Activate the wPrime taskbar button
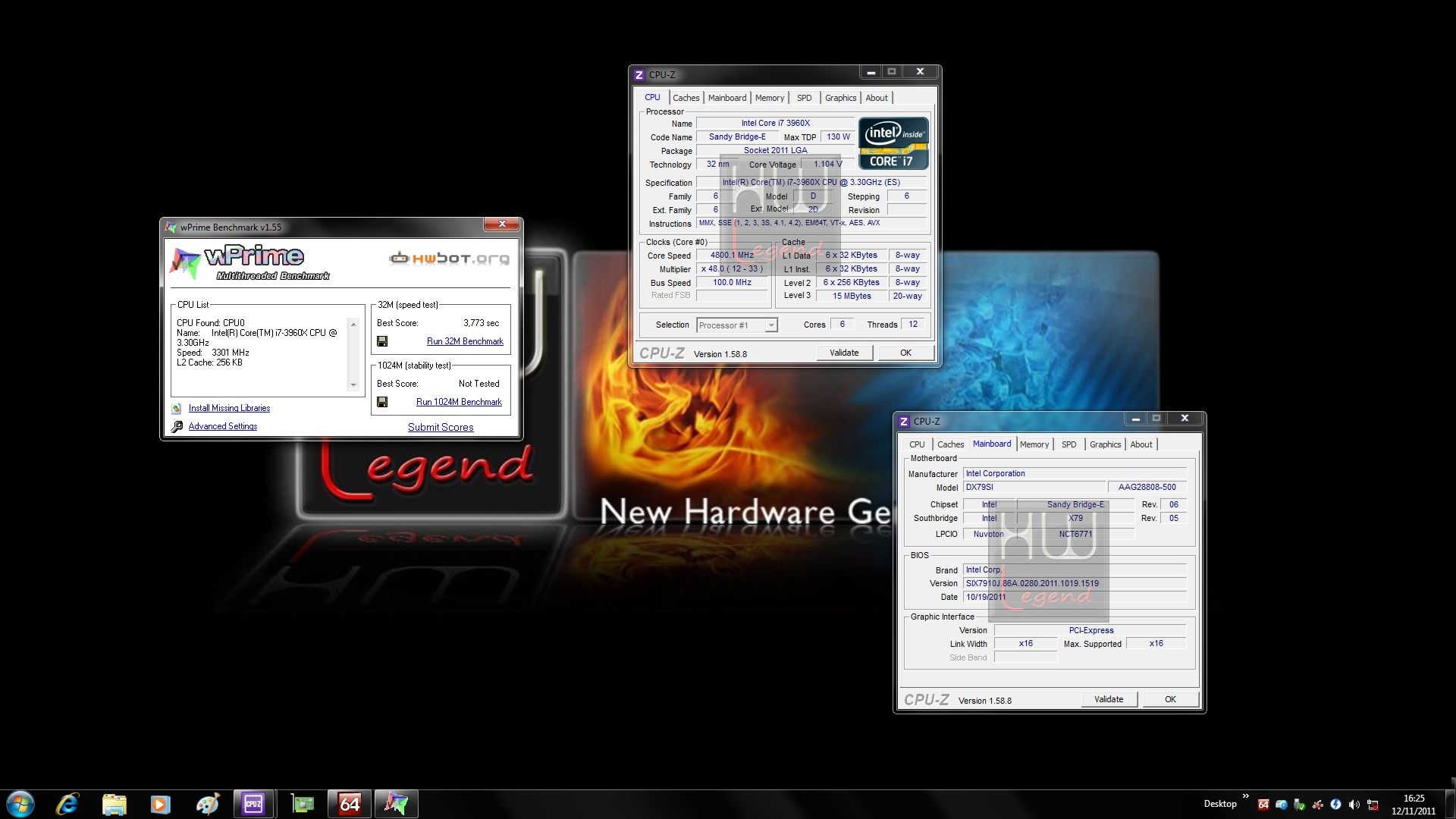 396,804
